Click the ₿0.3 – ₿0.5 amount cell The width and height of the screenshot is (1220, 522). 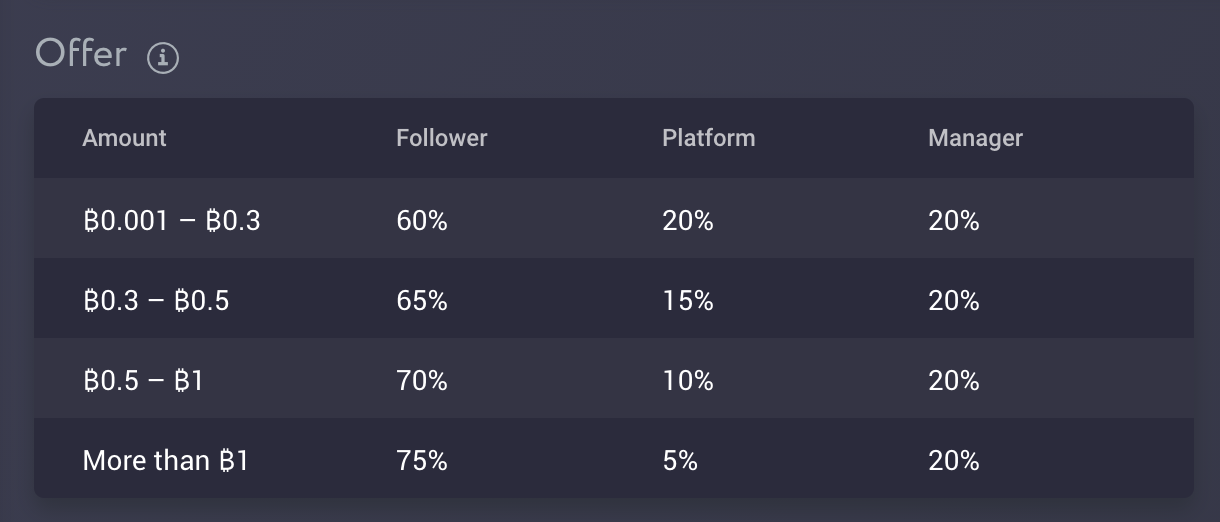point(156,300)
